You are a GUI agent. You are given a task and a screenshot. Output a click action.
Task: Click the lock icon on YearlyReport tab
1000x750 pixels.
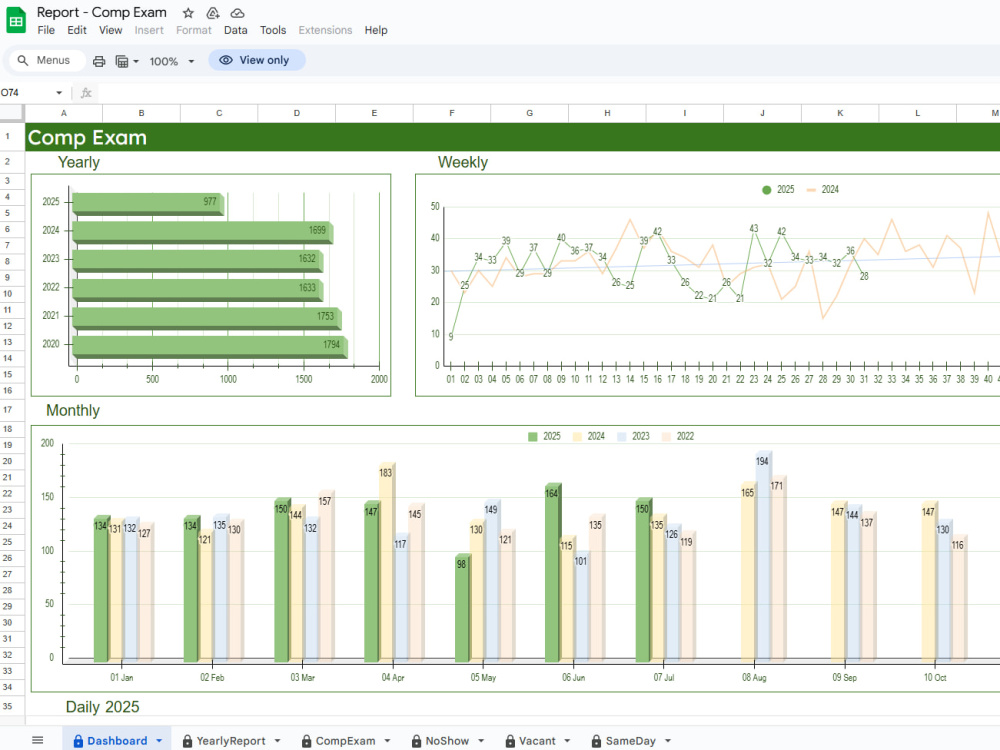click(188, 741)
